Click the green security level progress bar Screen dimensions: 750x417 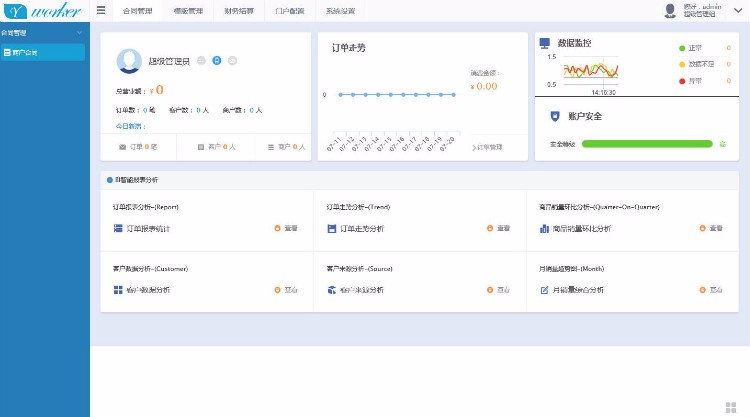coord(647,144)
